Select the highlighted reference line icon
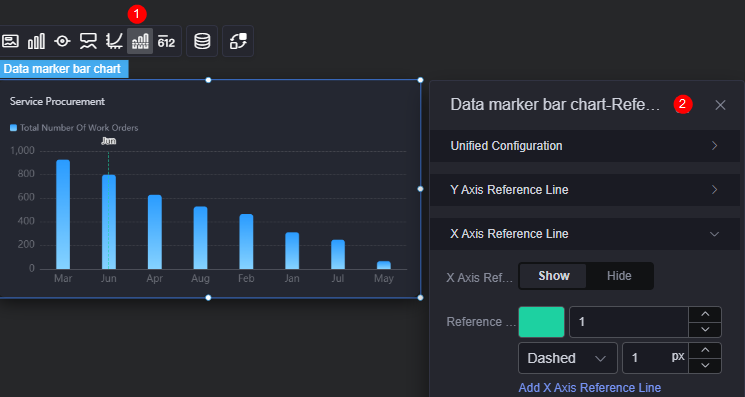The image size is (745, 397). click(x=140, y=41)
